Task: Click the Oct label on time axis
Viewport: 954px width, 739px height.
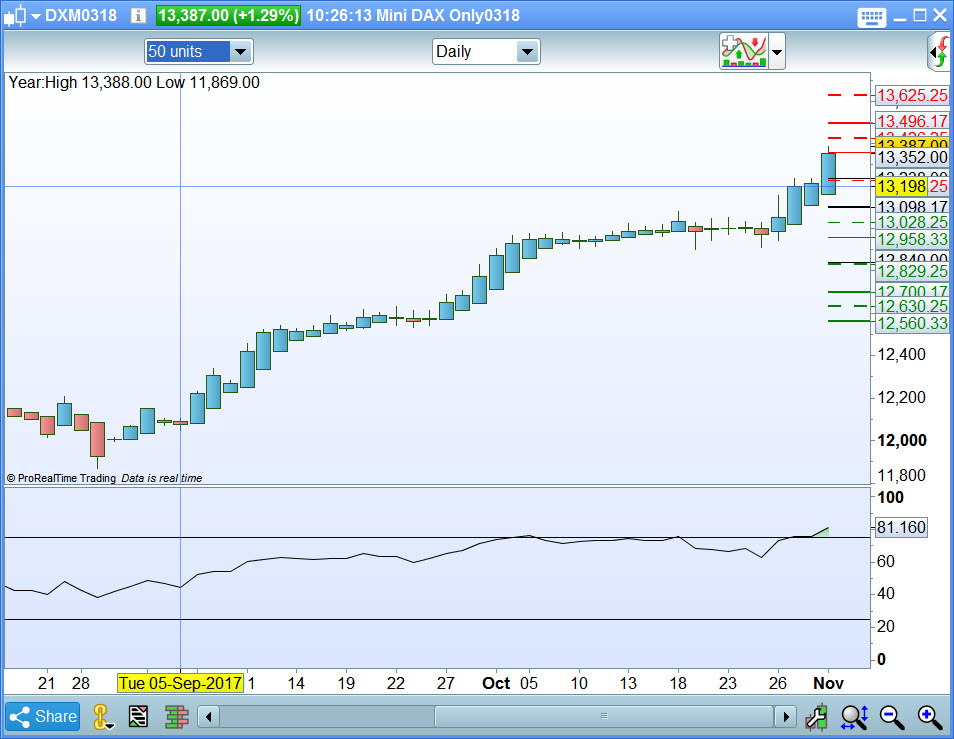Action: click(496, 683)
